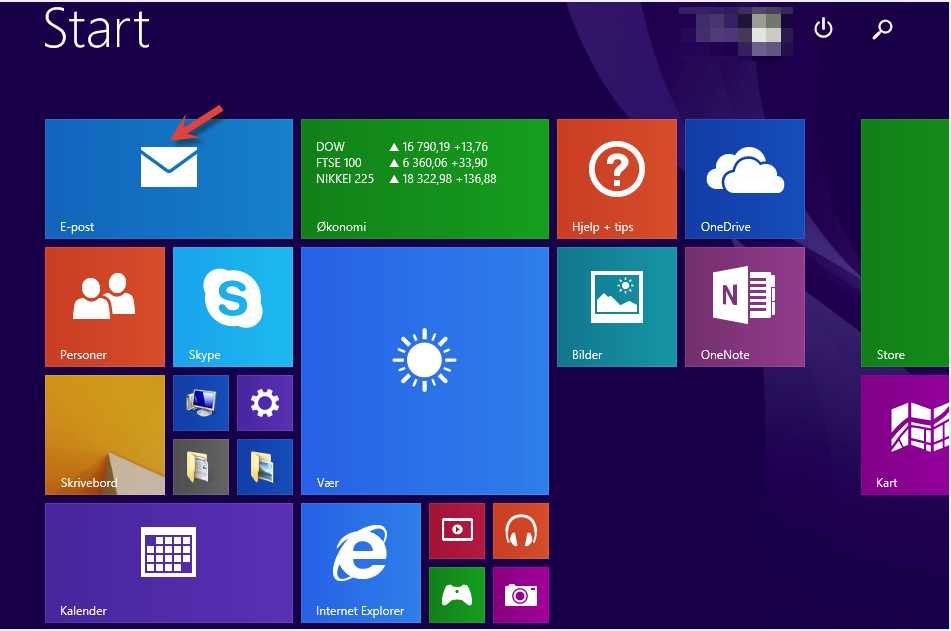Screen dimensions: 951x631
Task: Open the Kalender calendar tile
Action: click(x=169, y=563)
